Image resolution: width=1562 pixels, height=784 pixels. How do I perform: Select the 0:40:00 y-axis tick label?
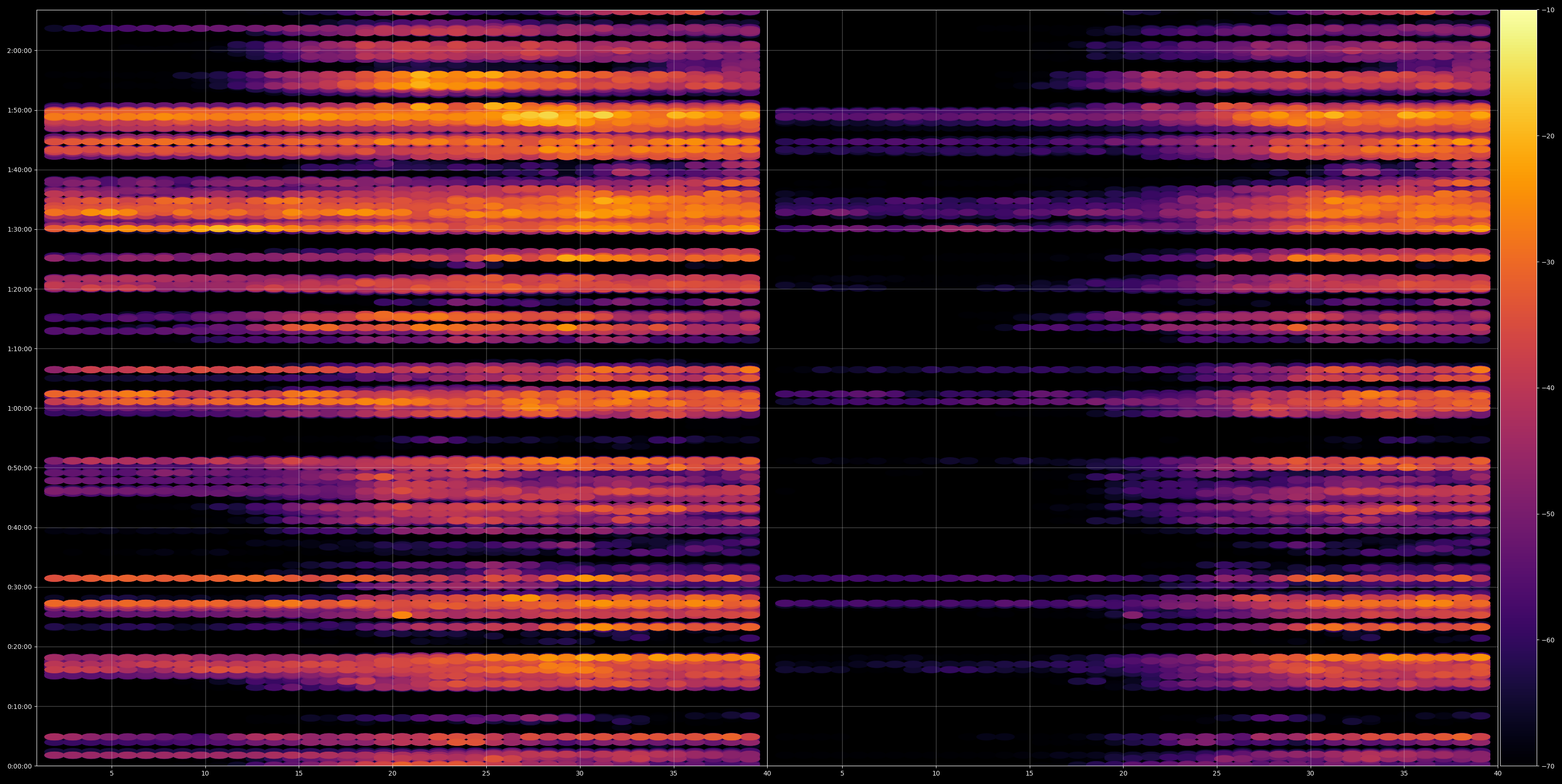[x=19, y=528]
